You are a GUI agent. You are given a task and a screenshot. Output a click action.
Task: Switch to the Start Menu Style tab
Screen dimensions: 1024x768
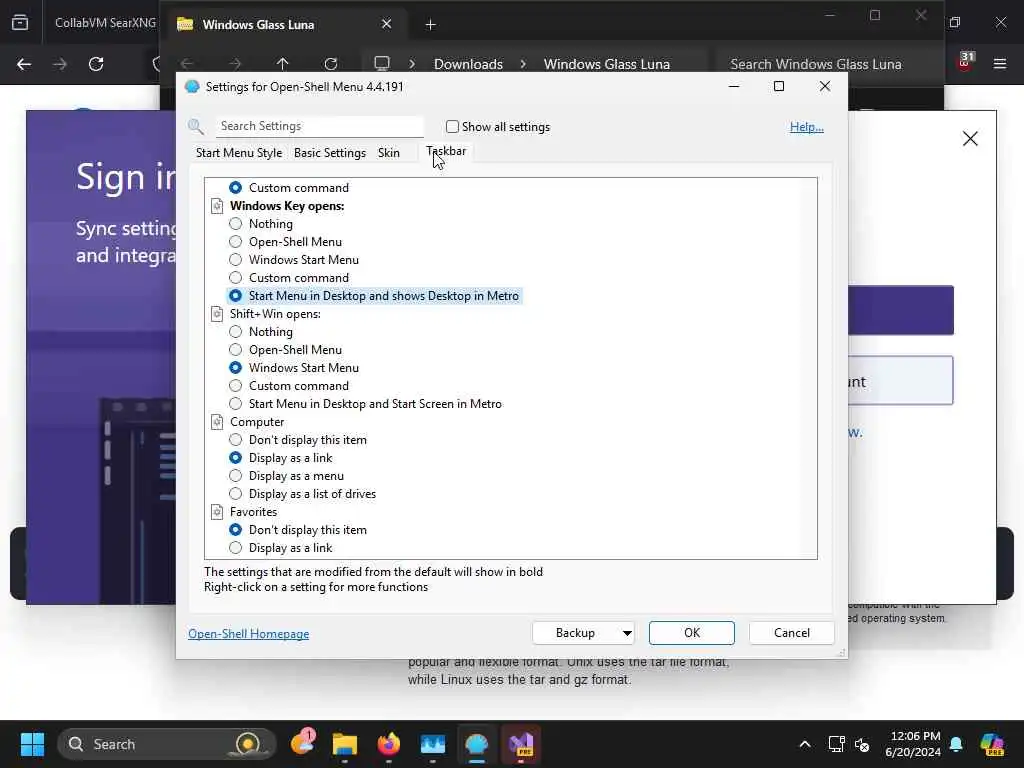(239, 153)
